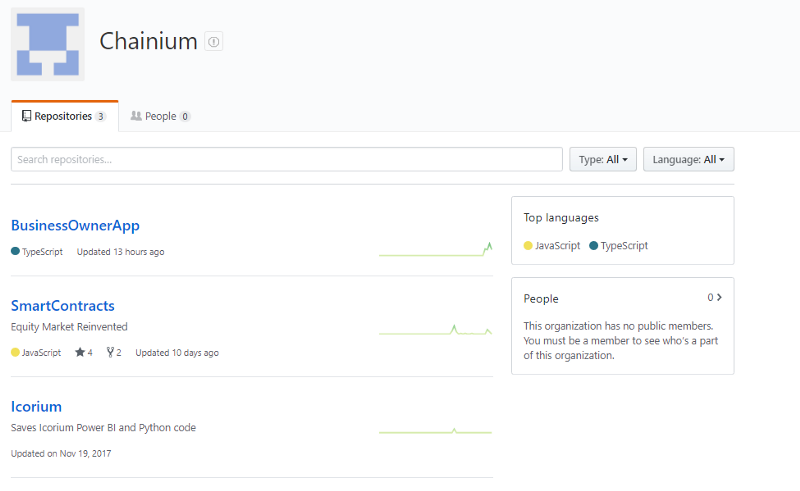Open the Icorium repository link

36,406
